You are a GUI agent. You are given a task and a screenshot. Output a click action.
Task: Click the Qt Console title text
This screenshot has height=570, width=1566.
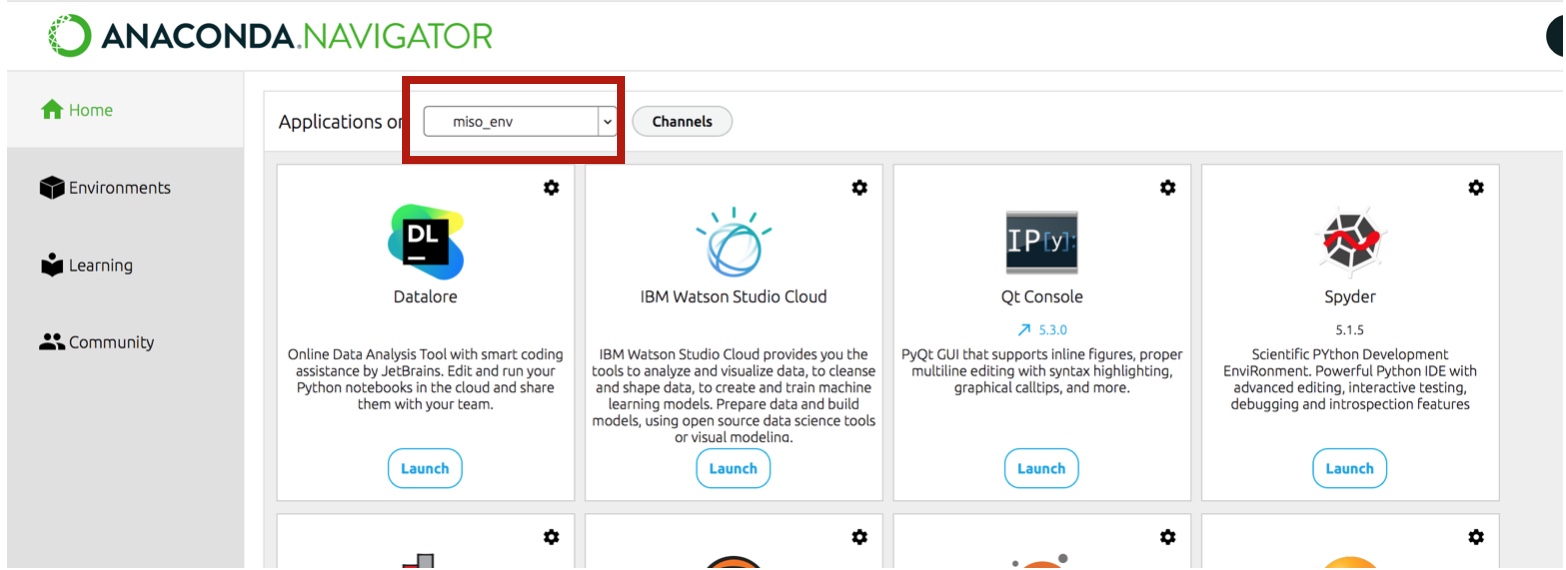click(1042, 297)
